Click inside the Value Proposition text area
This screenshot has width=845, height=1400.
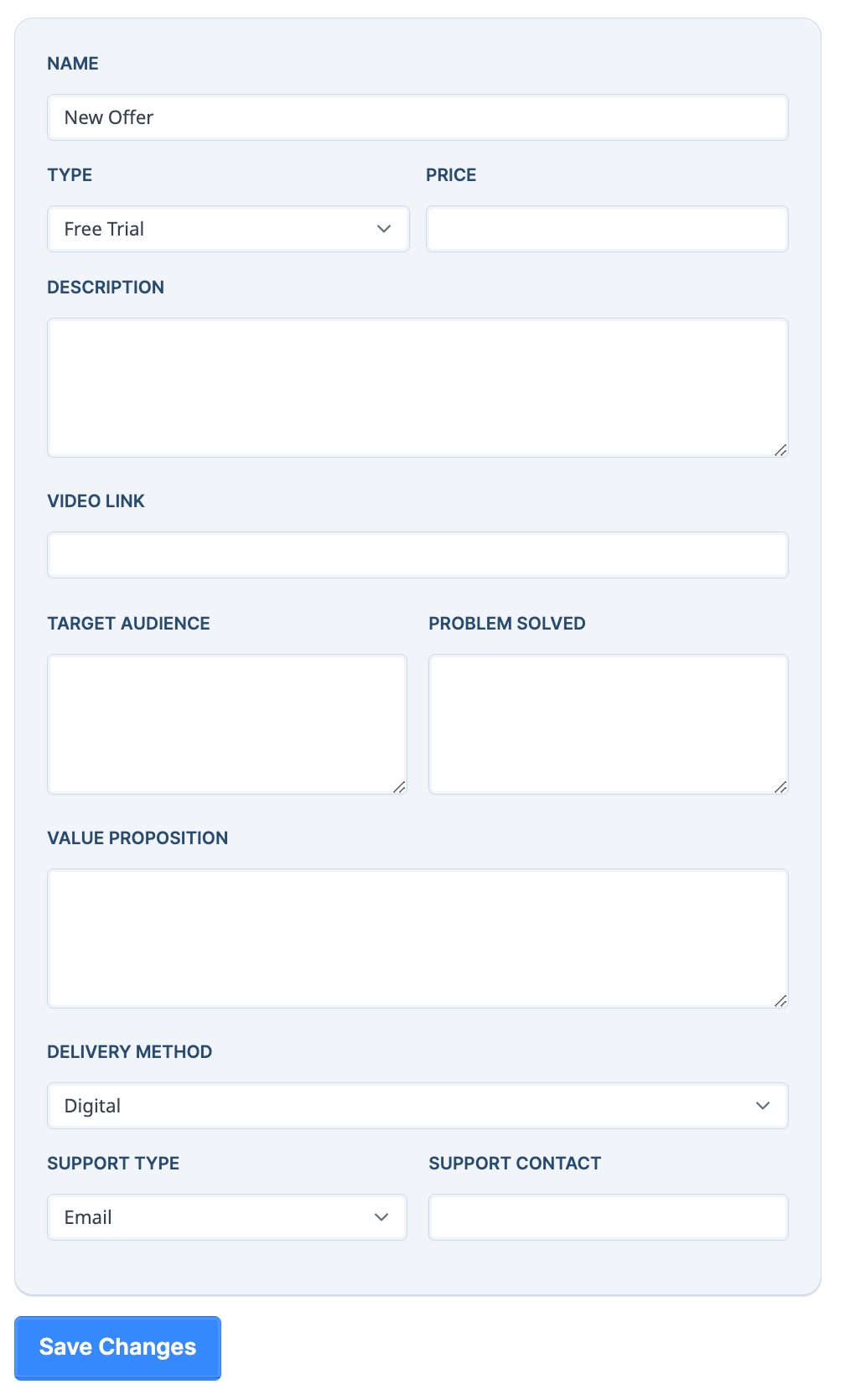click(x=417, y=938)
